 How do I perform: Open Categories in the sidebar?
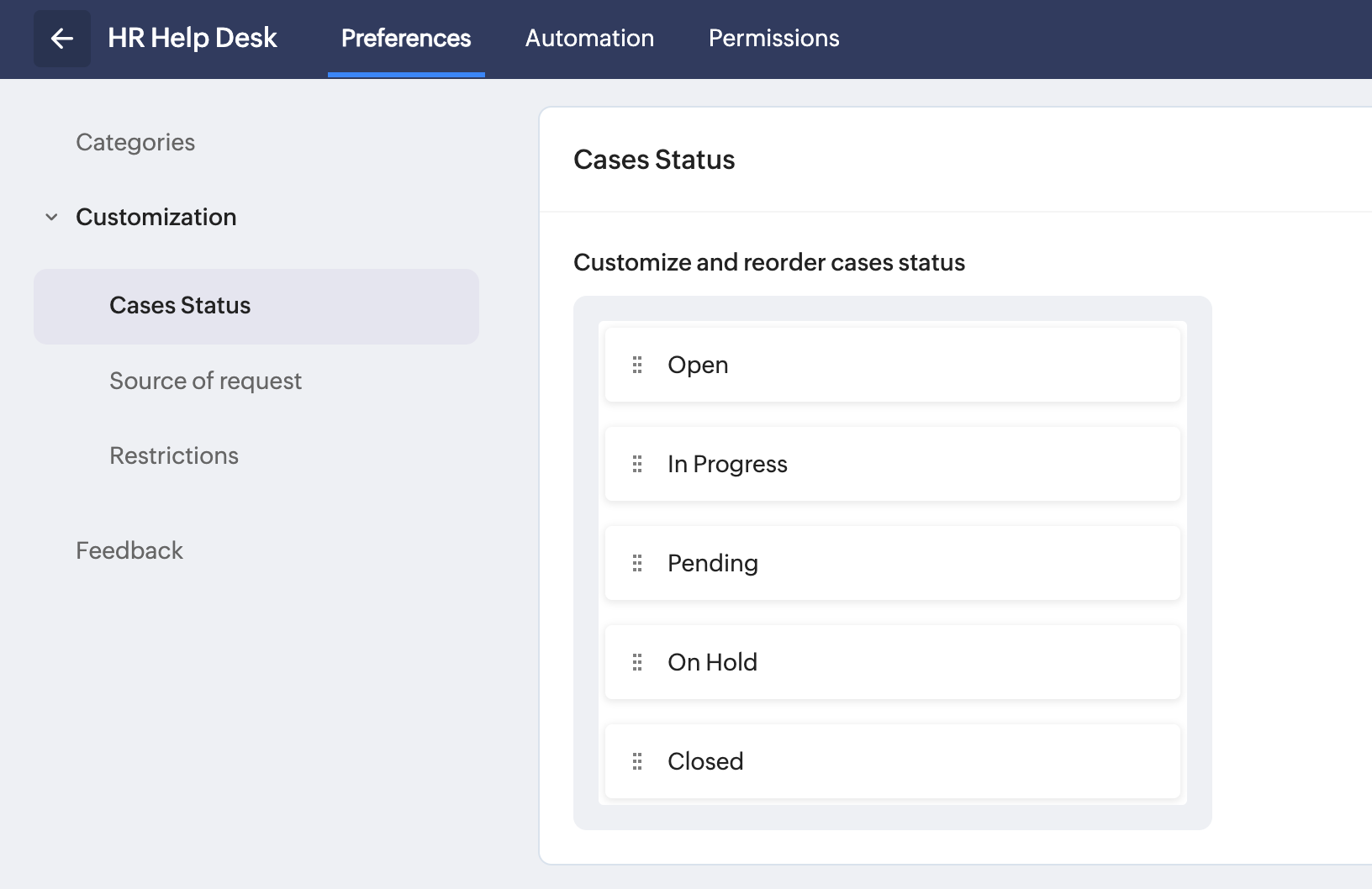pos(135,142)
